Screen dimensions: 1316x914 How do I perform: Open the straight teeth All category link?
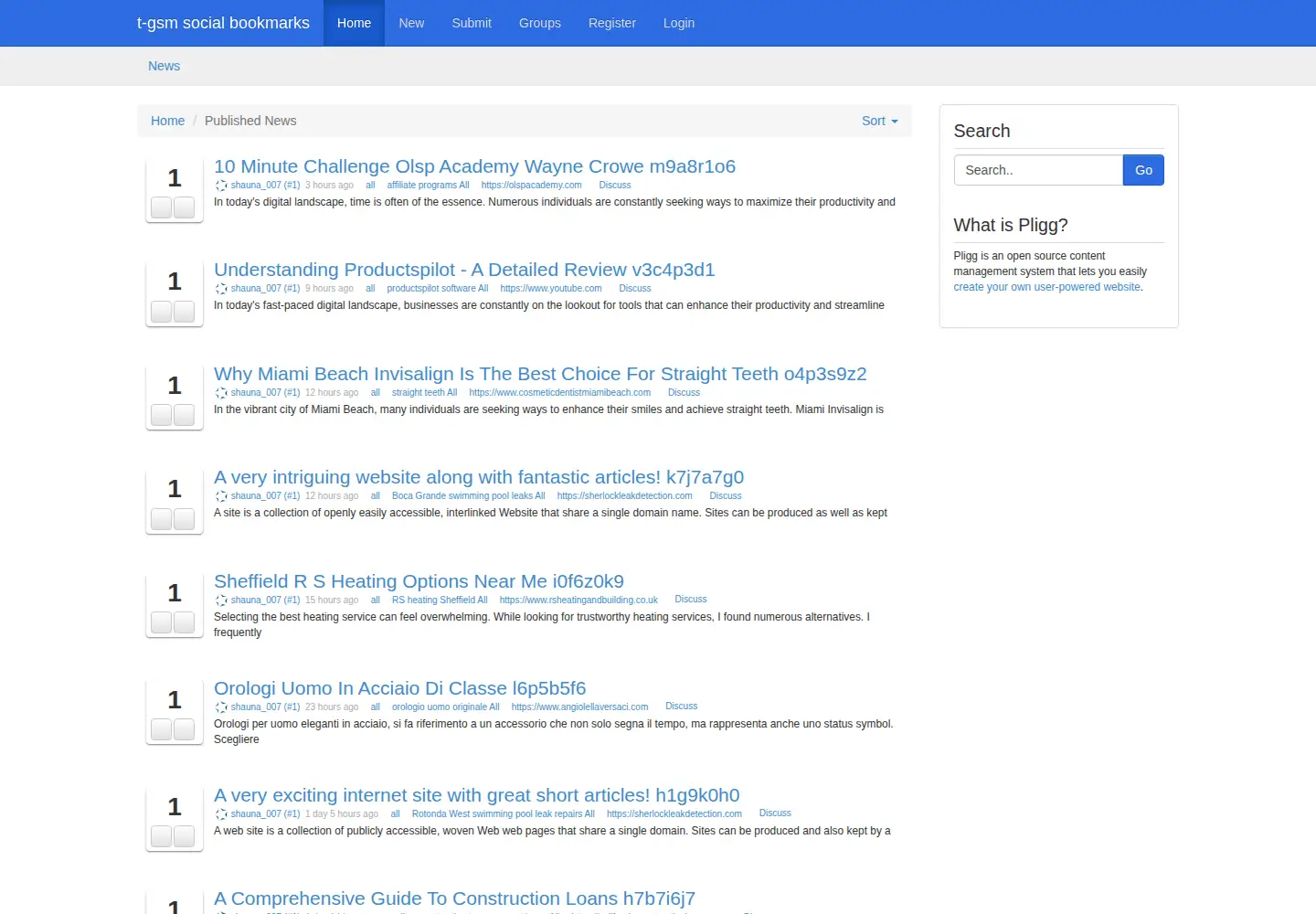(x=425, y=392)
